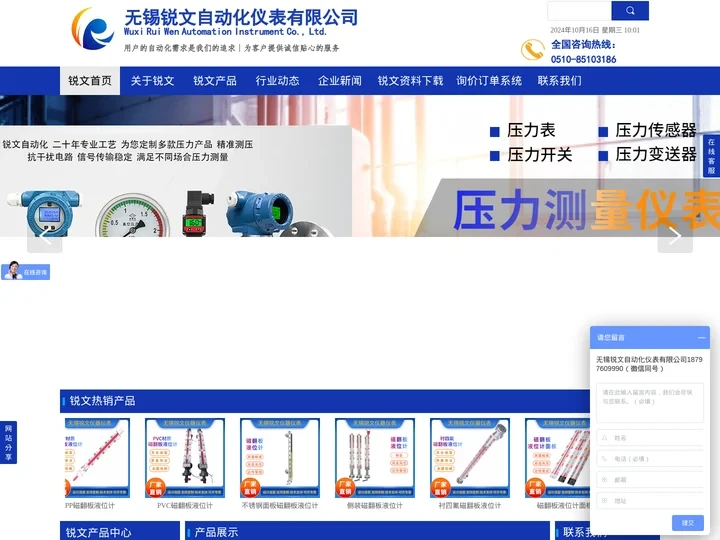Click the 压力开关 banner text
Image resolution: width=720 pixels, height=540 pixels.
pyautogui.click(x=540, y=155)
